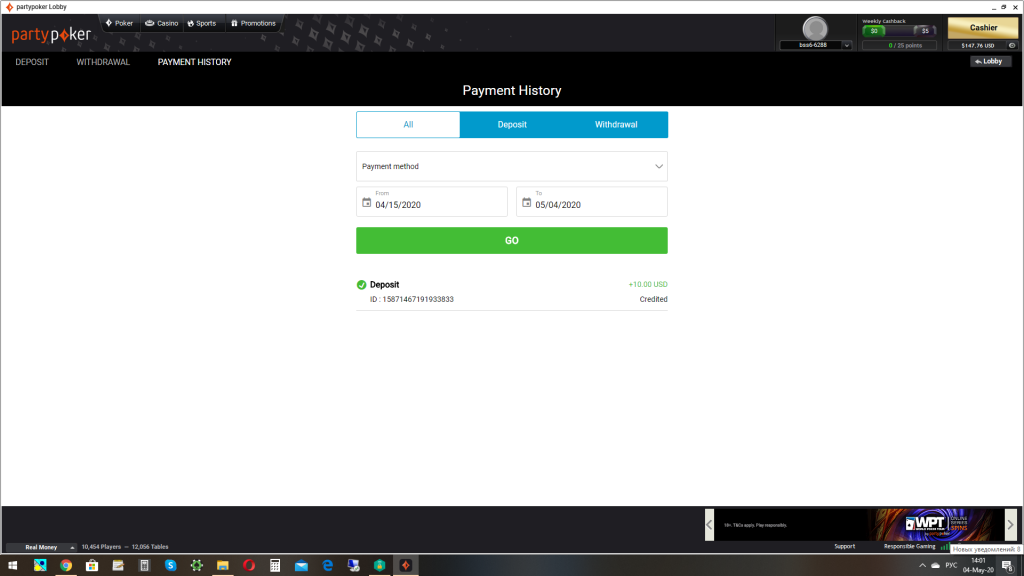This screenshot has height=576, width=1024.
Task: Open the From date calendar icon
Action: pos(366,203)
